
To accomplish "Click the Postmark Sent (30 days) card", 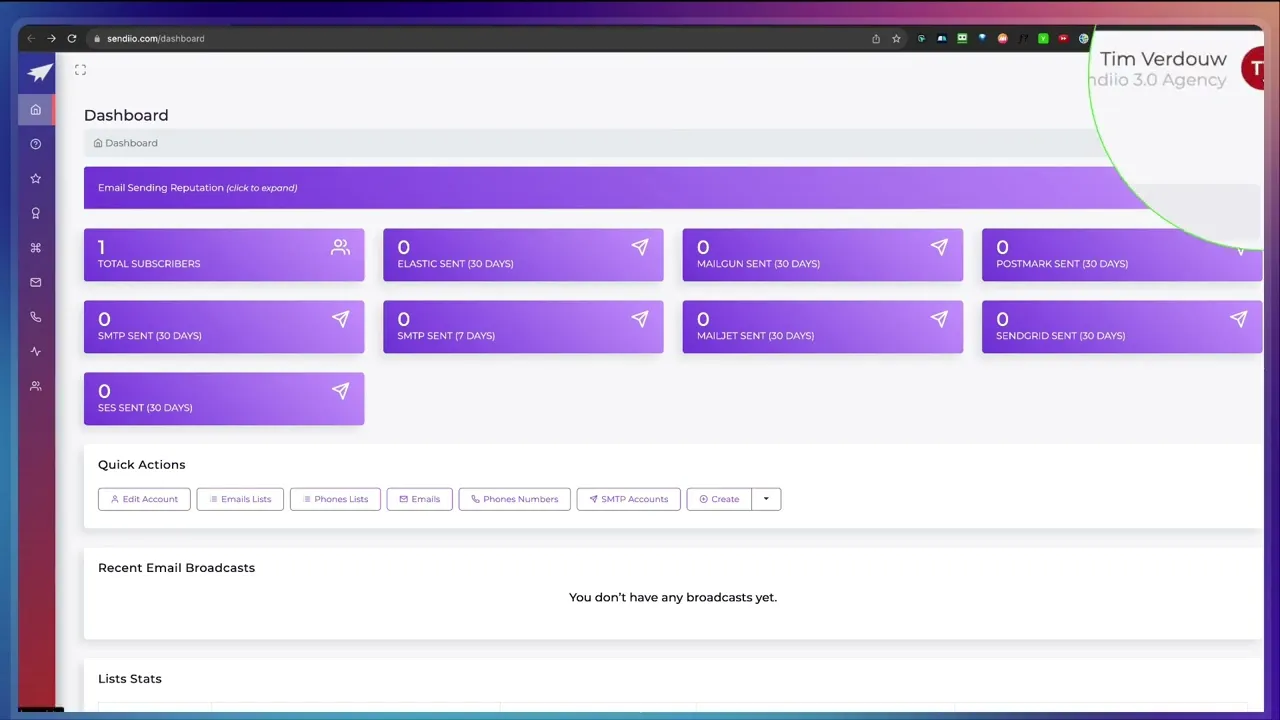I will (1122, 255).
